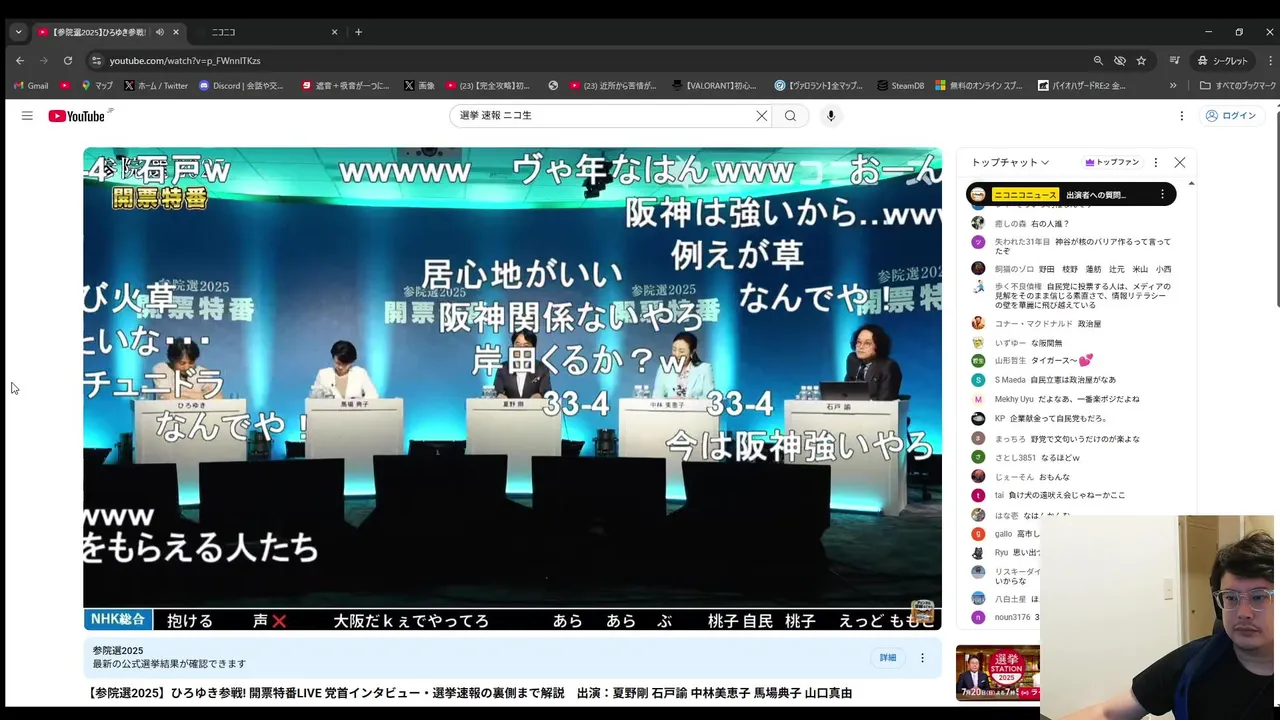The width and height of the screenshot is (1280, 720).
Task: Expand the bookmarks overflow chevron
Action: 1173,86
